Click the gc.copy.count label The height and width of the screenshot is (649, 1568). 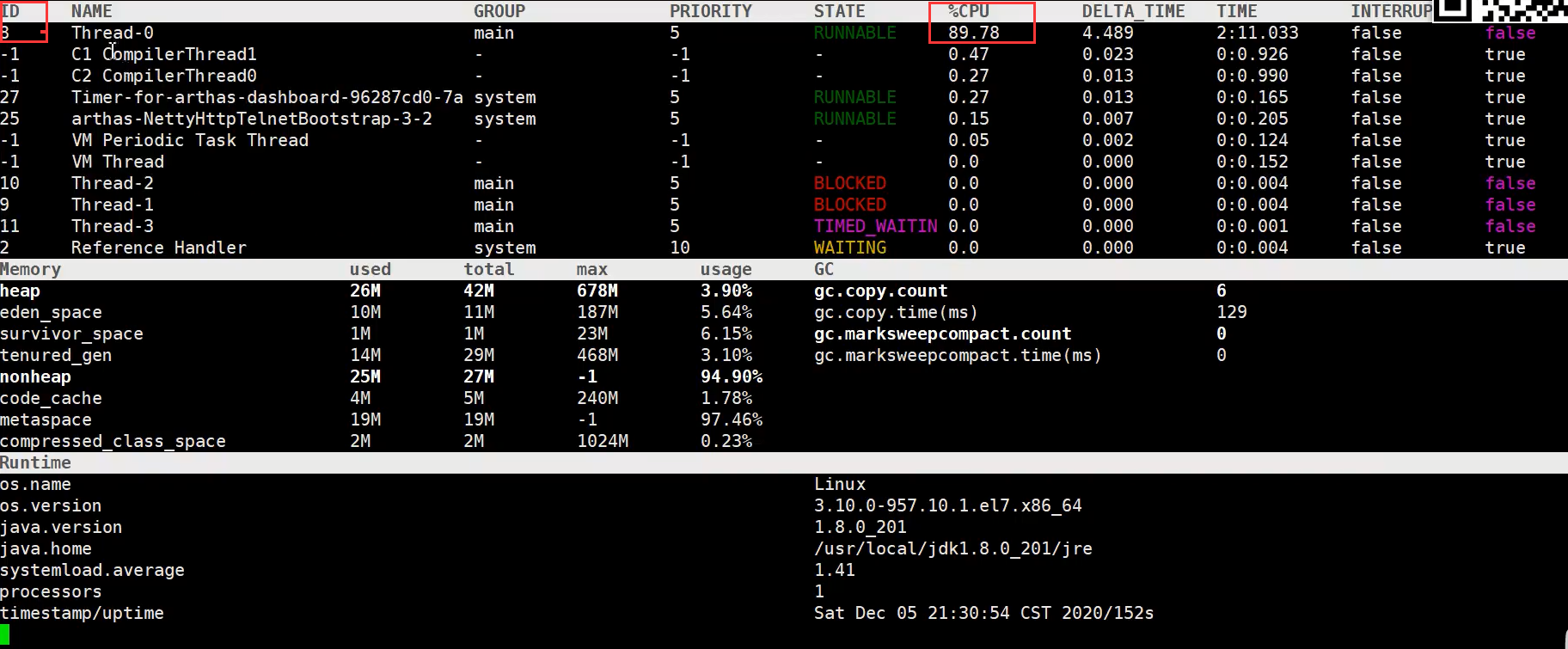pyautogui.click(x=880, y=291)
